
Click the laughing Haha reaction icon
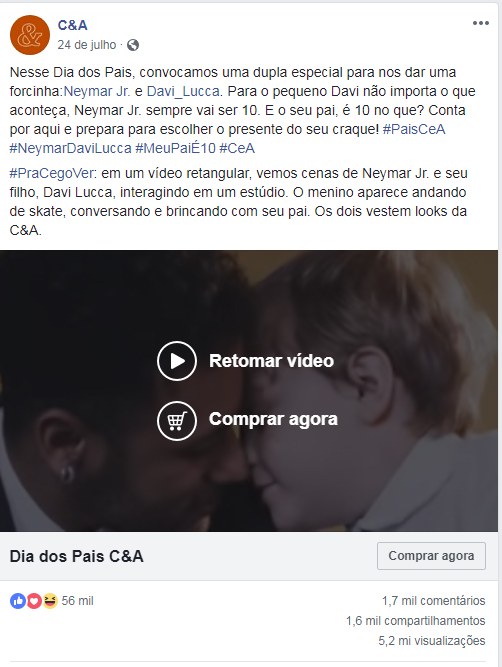tap(50, 601)
